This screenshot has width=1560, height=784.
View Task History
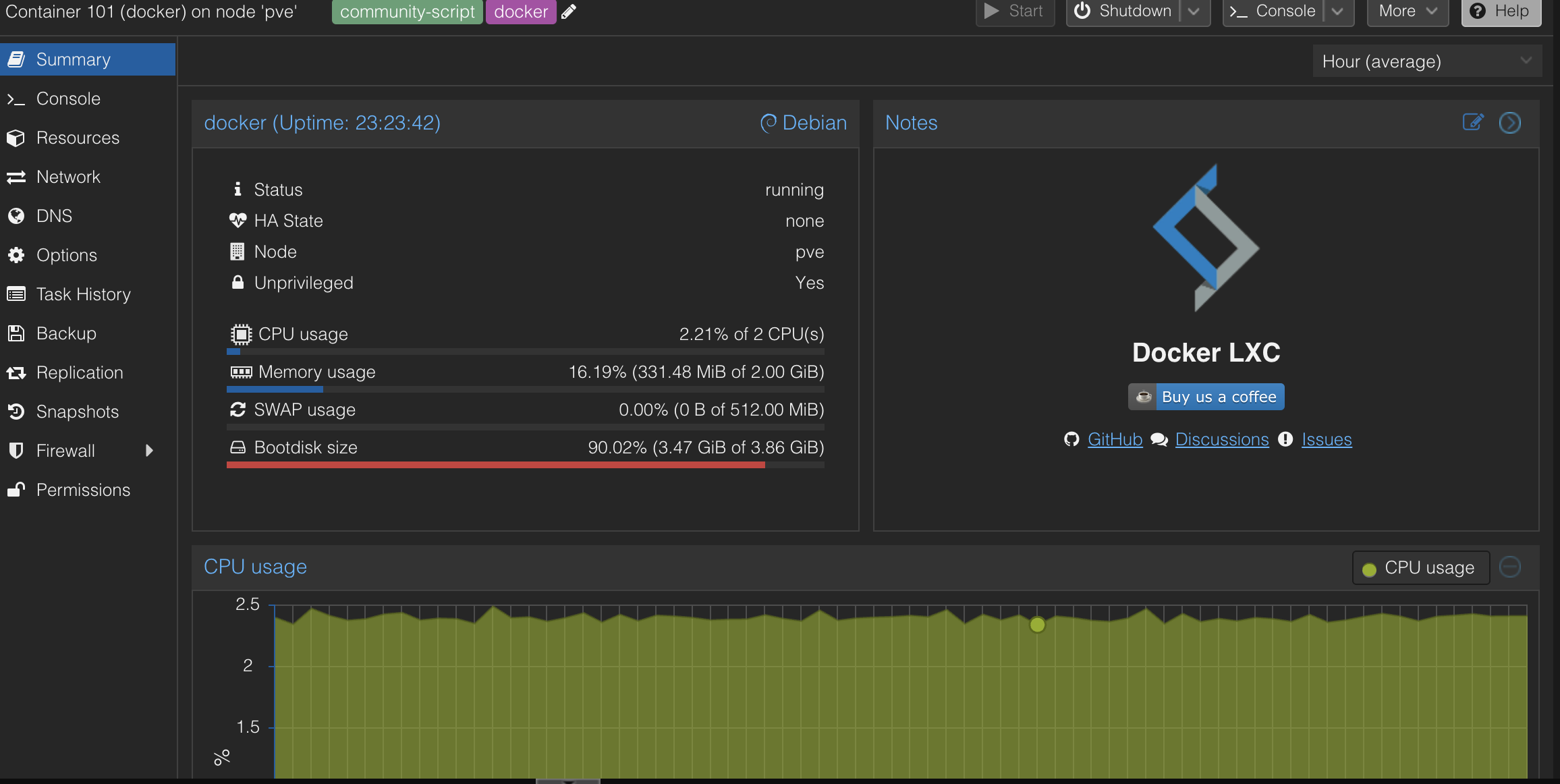tap(88, 294)
